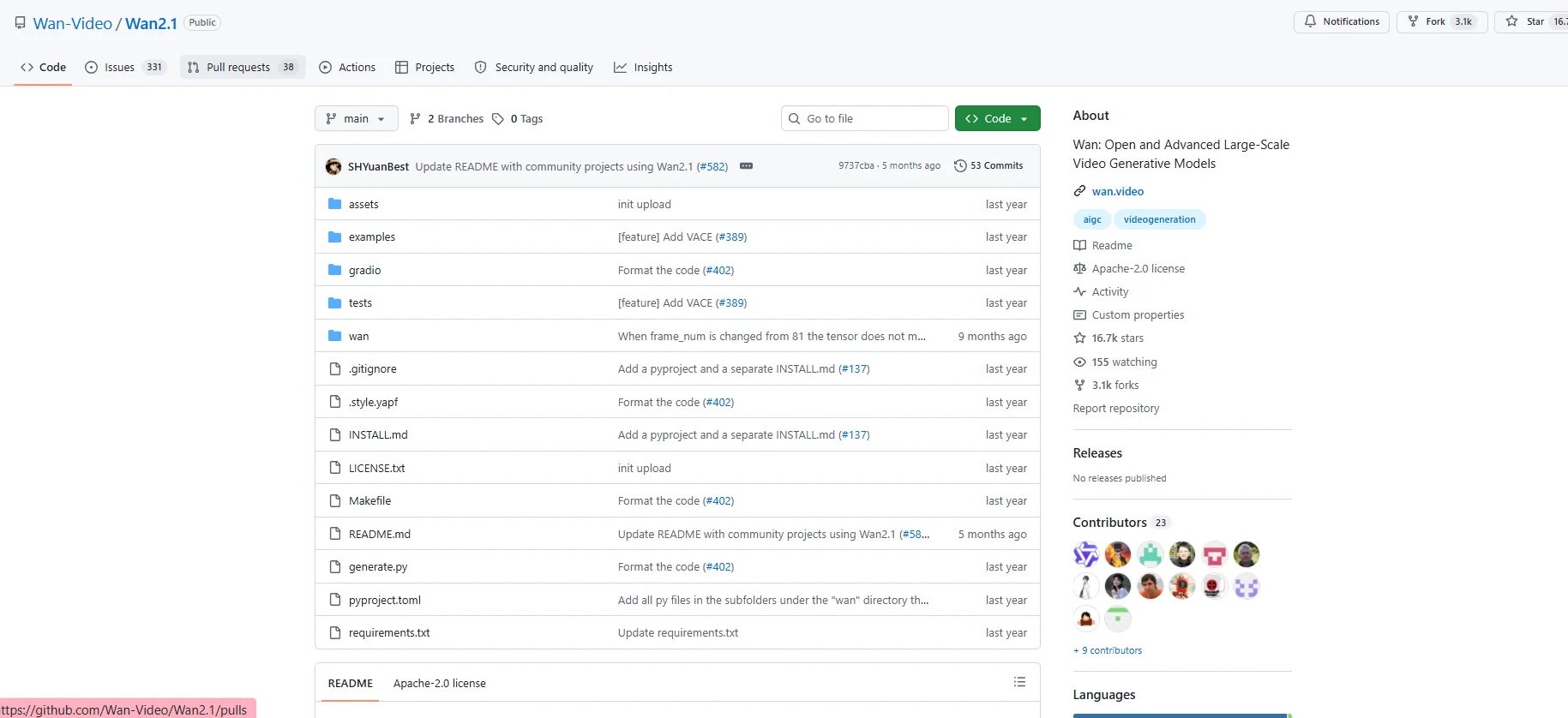Click the gradio folder icon
This screenshot has height=718, width=1568.
point(335,270)
